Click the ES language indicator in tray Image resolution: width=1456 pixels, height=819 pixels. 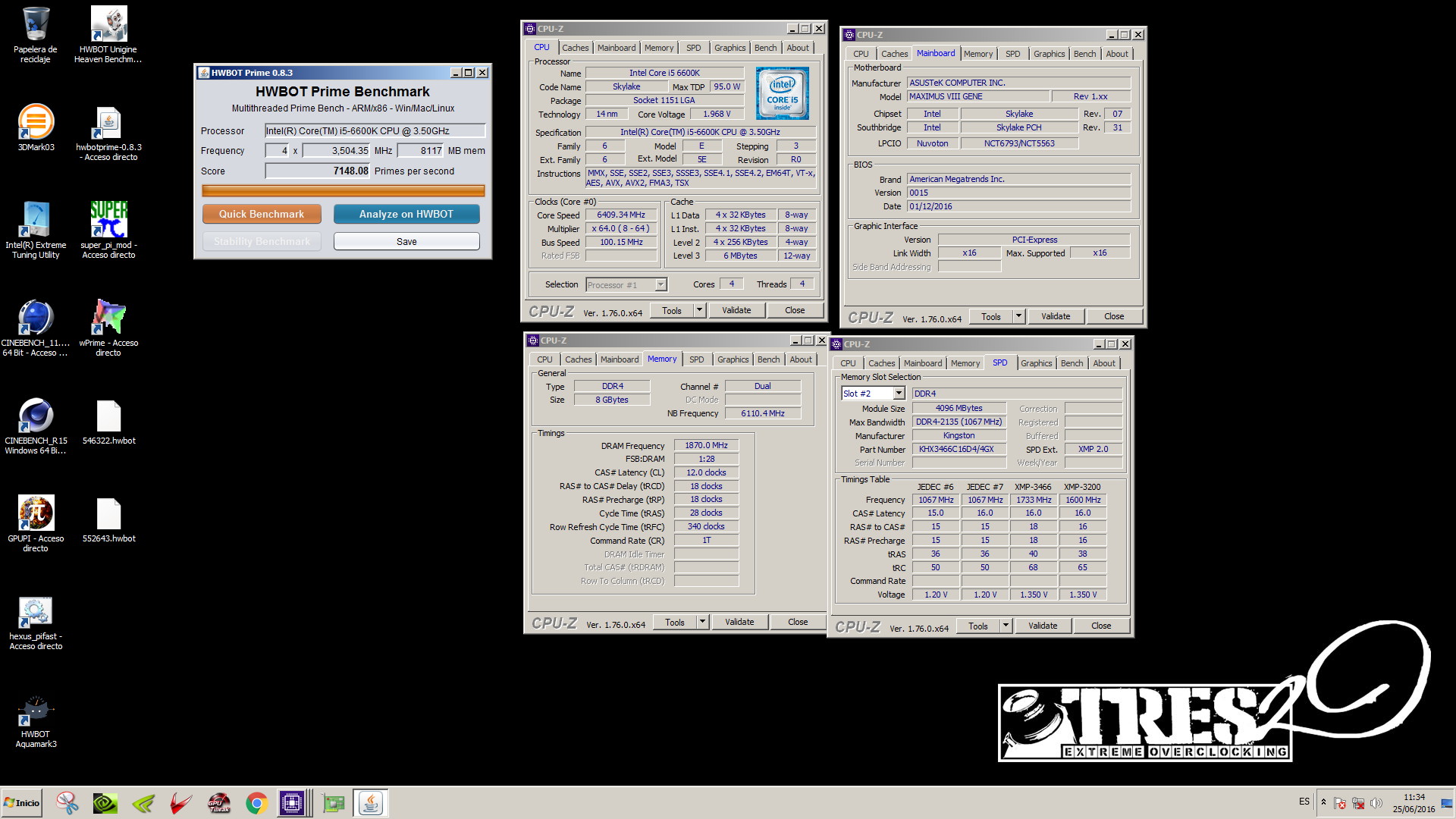[1304, 802]
